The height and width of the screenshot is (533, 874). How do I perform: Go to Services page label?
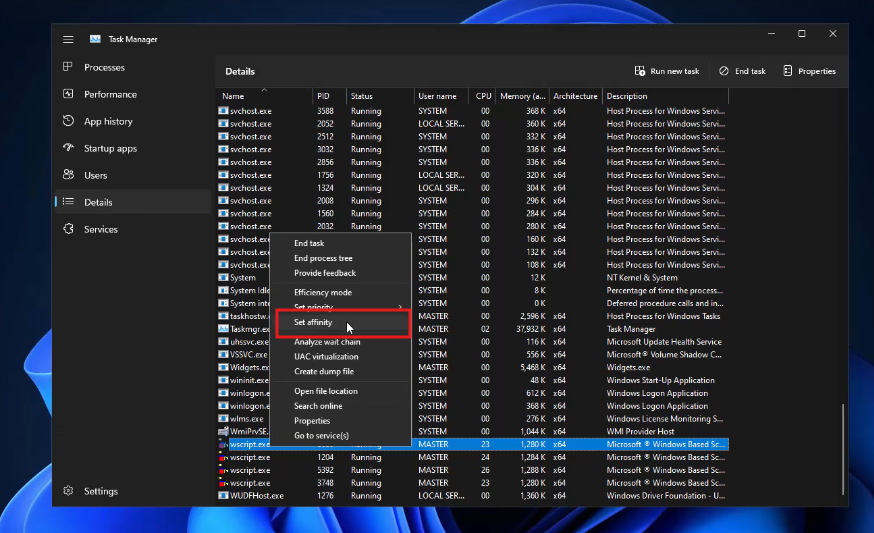[x=101, y=229]
